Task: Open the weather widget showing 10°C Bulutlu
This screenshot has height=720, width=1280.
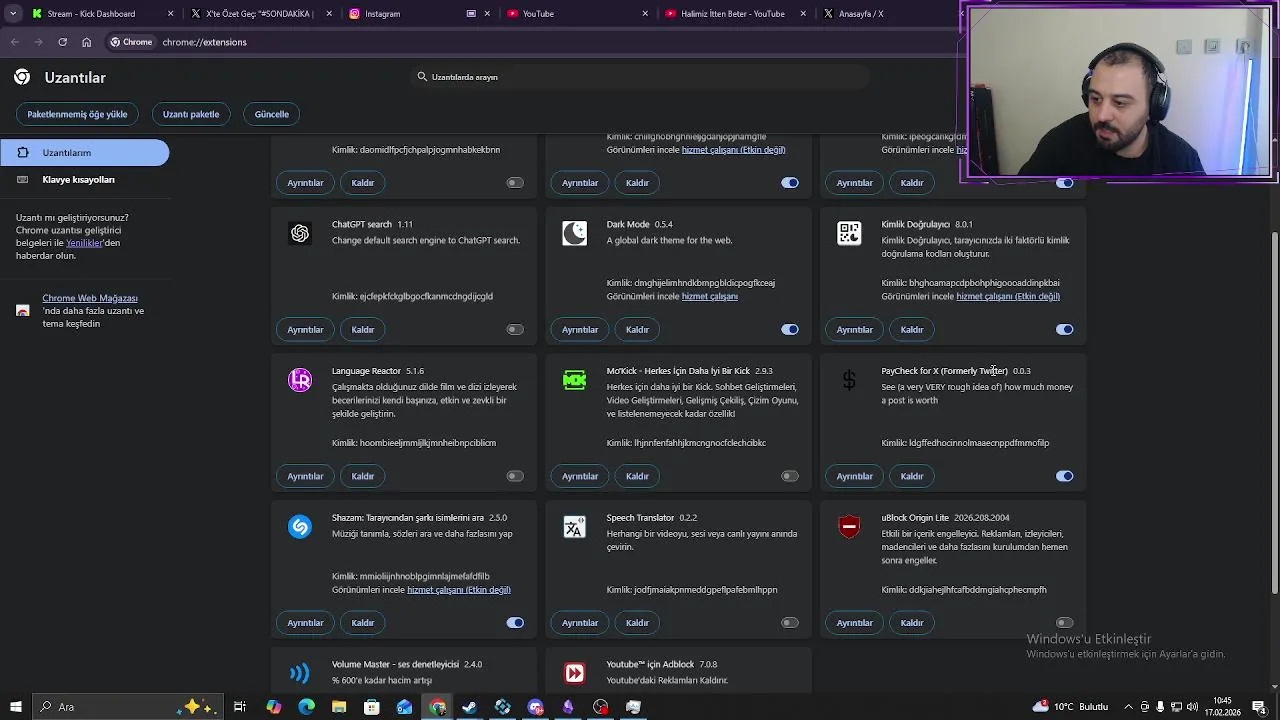Action: 1069,707
